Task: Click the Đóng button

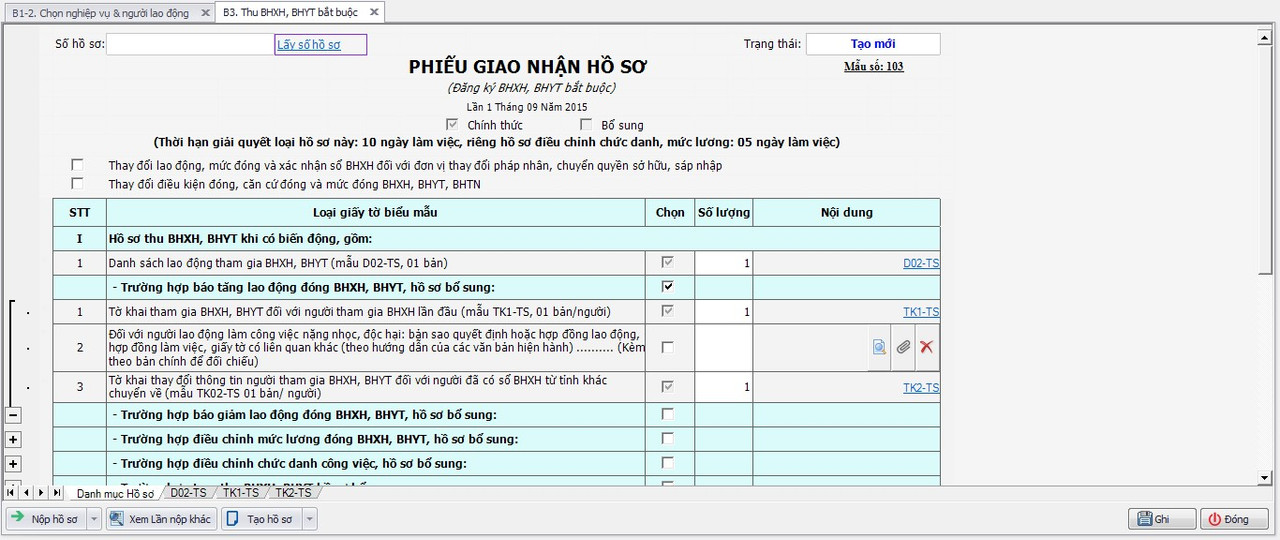Action: click(x=1234, y=519)
